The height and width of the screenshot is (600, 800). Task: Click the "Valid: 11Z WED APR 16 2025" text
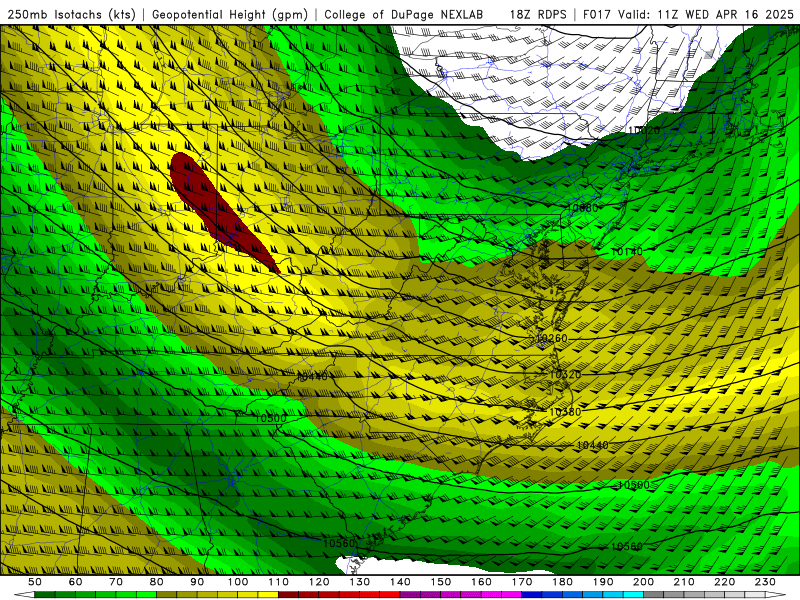coord(706,14)
